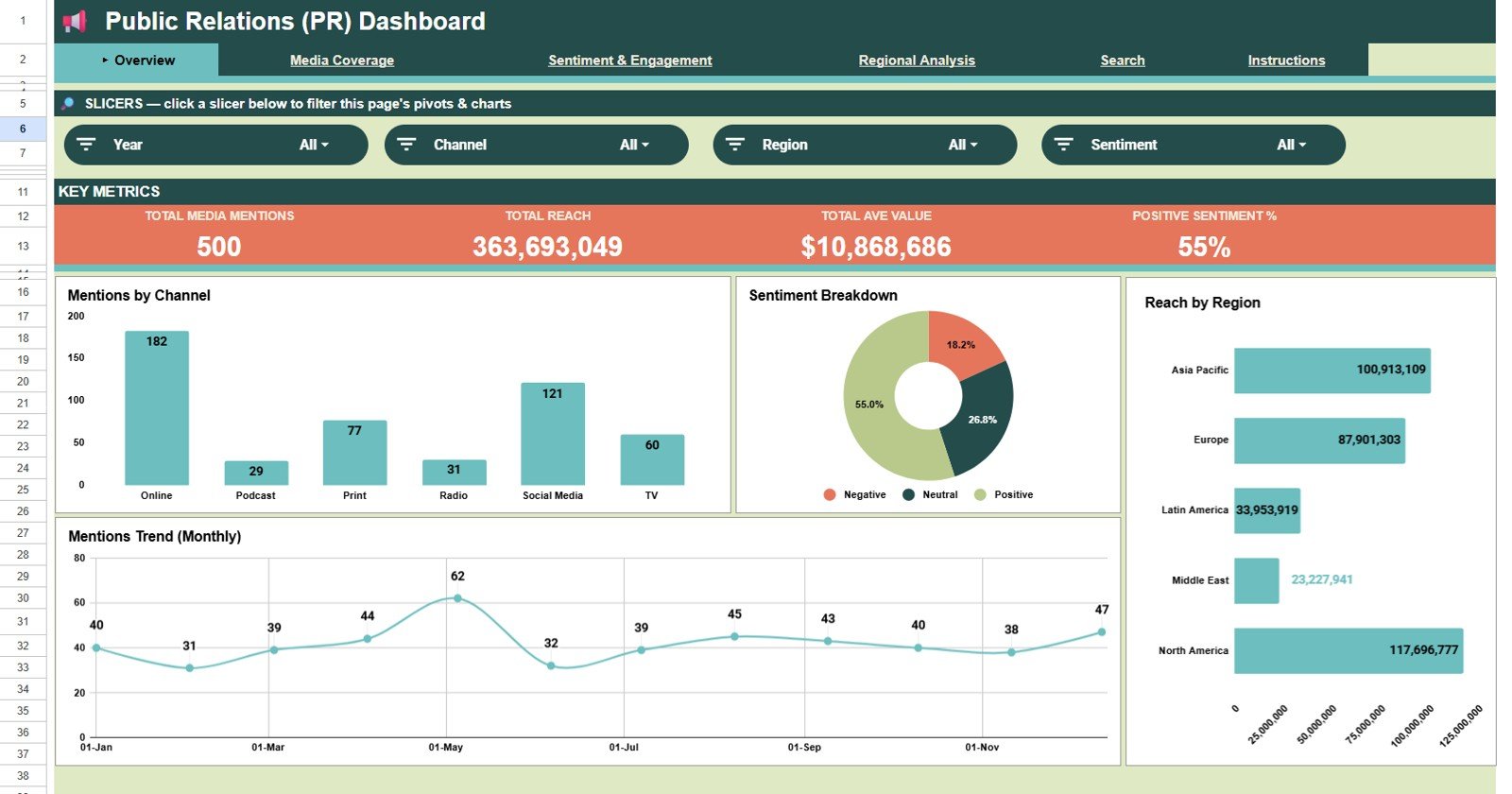This screenshot has width=1512, height=794.
Task: Select the Europe reach bar
Action: pyautogui.click(x=1319, y=440)
